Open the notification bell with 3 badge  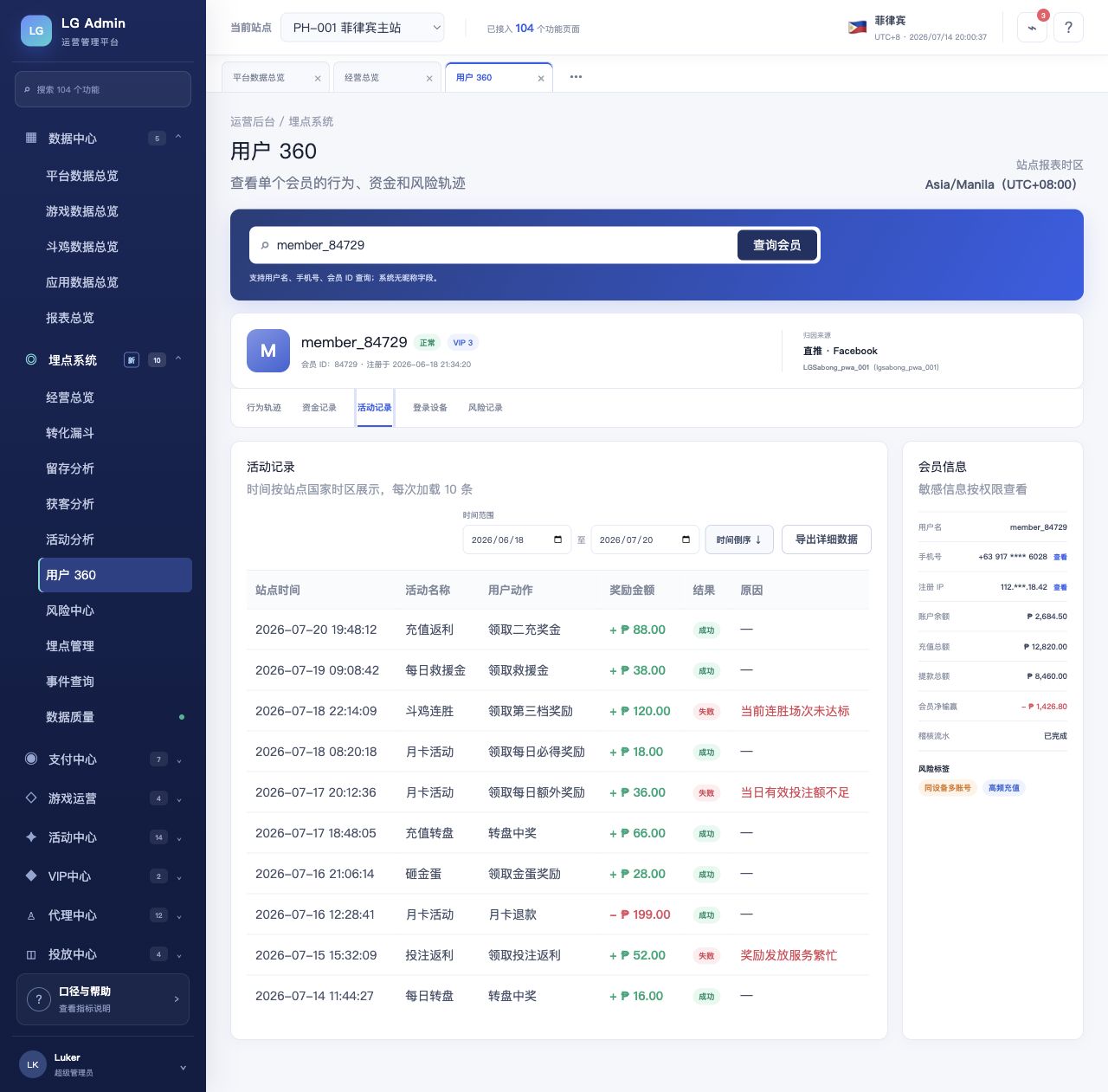coord(1032,28)
